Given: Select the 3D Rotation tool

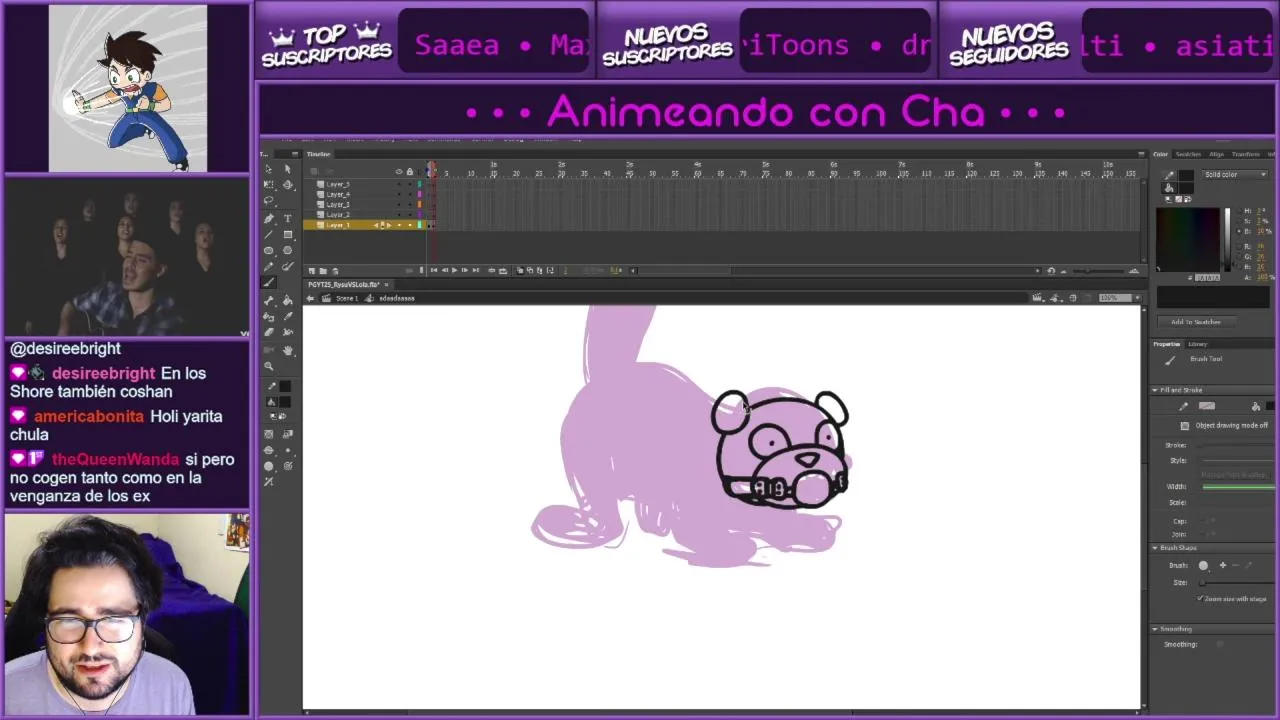Looking at the screenshot, I should point(288,184).
